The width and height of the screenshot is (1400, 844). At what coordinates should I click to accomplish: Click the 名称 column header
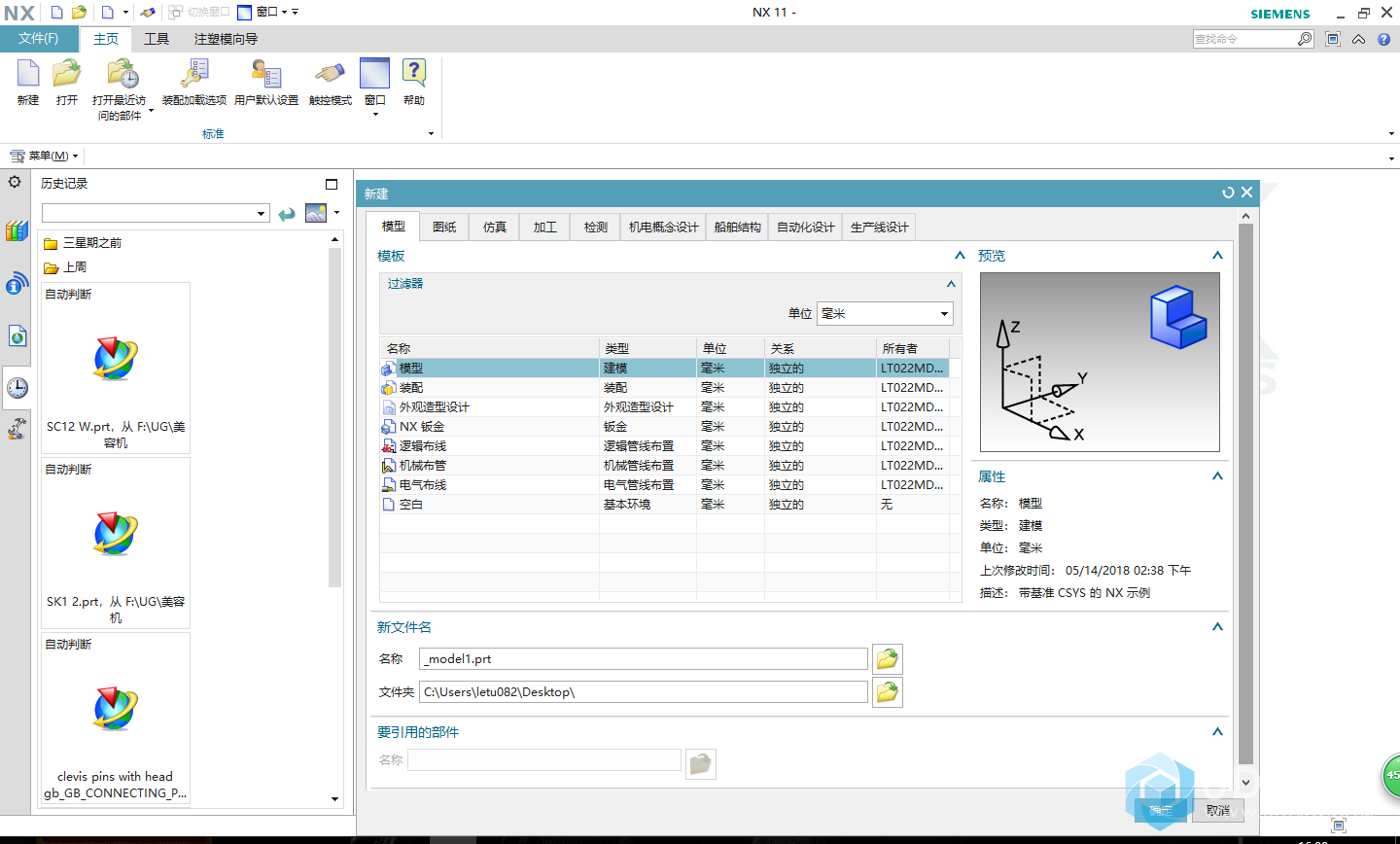(x=489, y=348)
